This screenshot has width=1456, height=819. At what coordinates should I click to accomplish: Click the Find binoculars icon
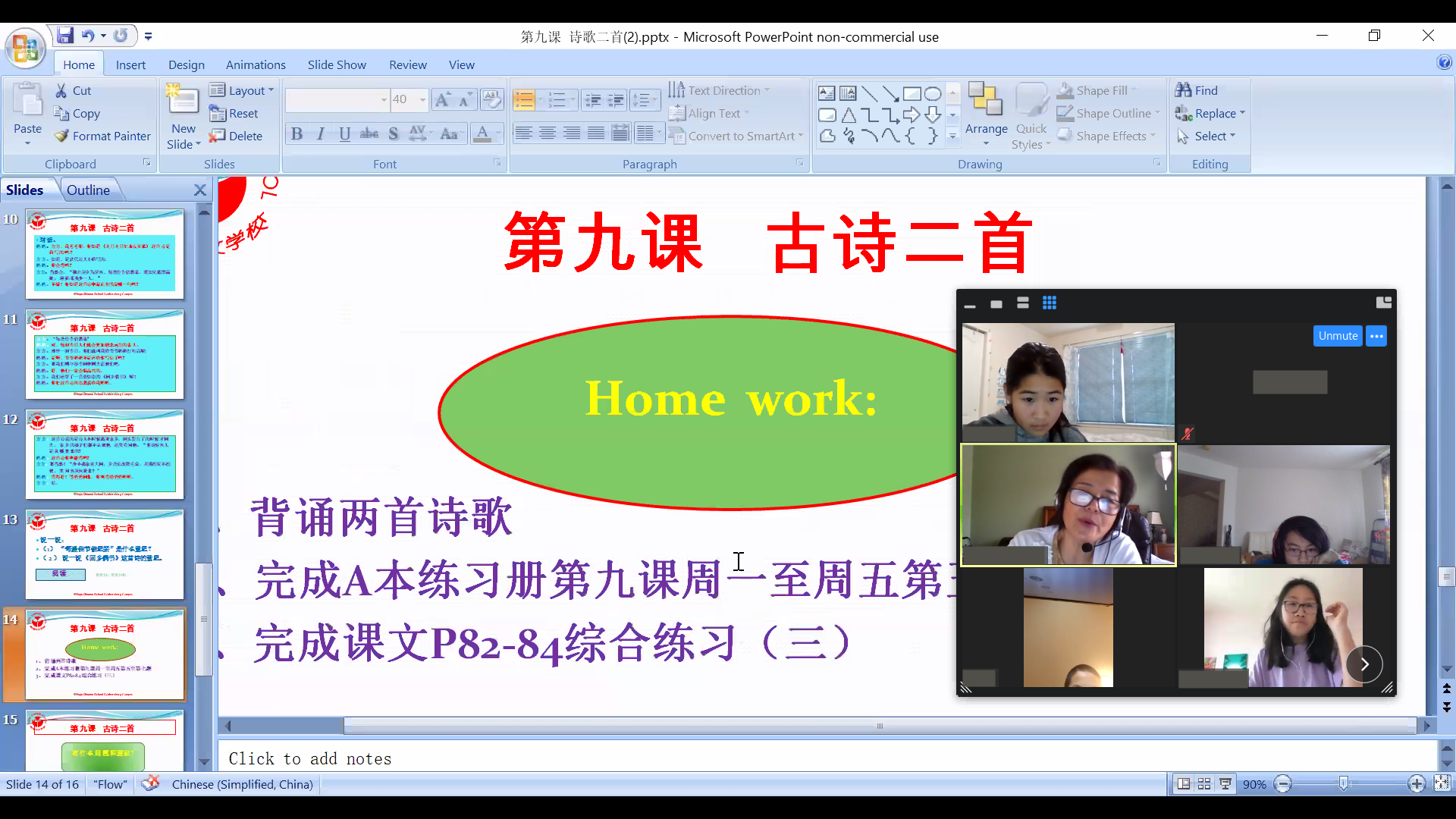(x=1183, y=90)
